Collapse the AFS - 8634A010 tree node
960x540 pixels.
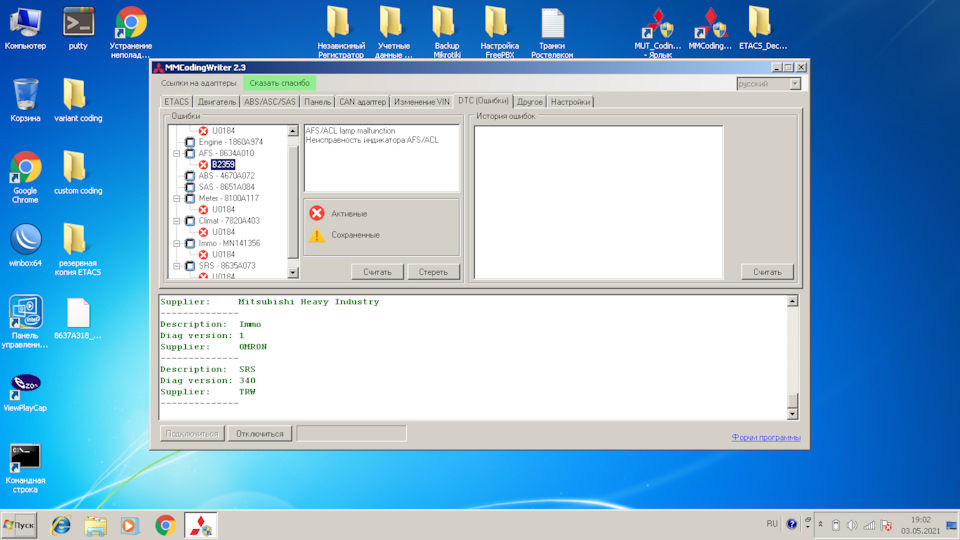pos(176,153)
